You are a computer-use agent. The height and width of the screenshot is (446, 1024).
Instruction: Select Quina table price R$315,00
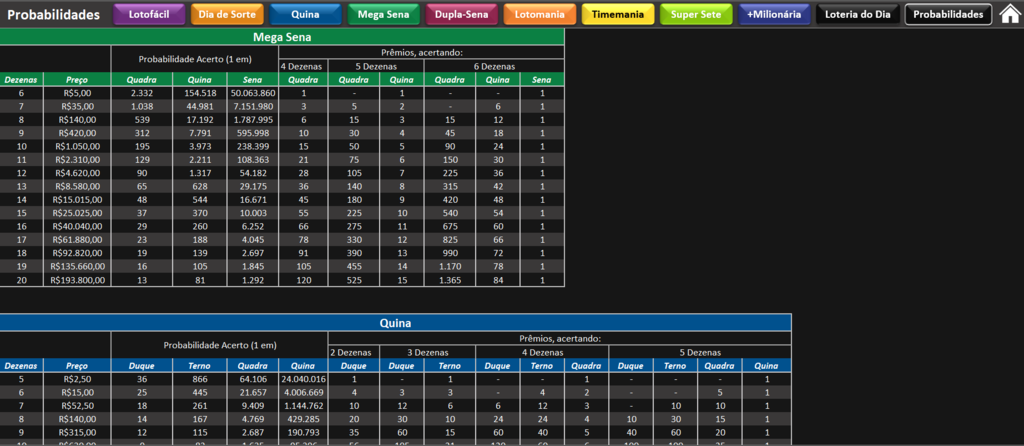[78, 432]
